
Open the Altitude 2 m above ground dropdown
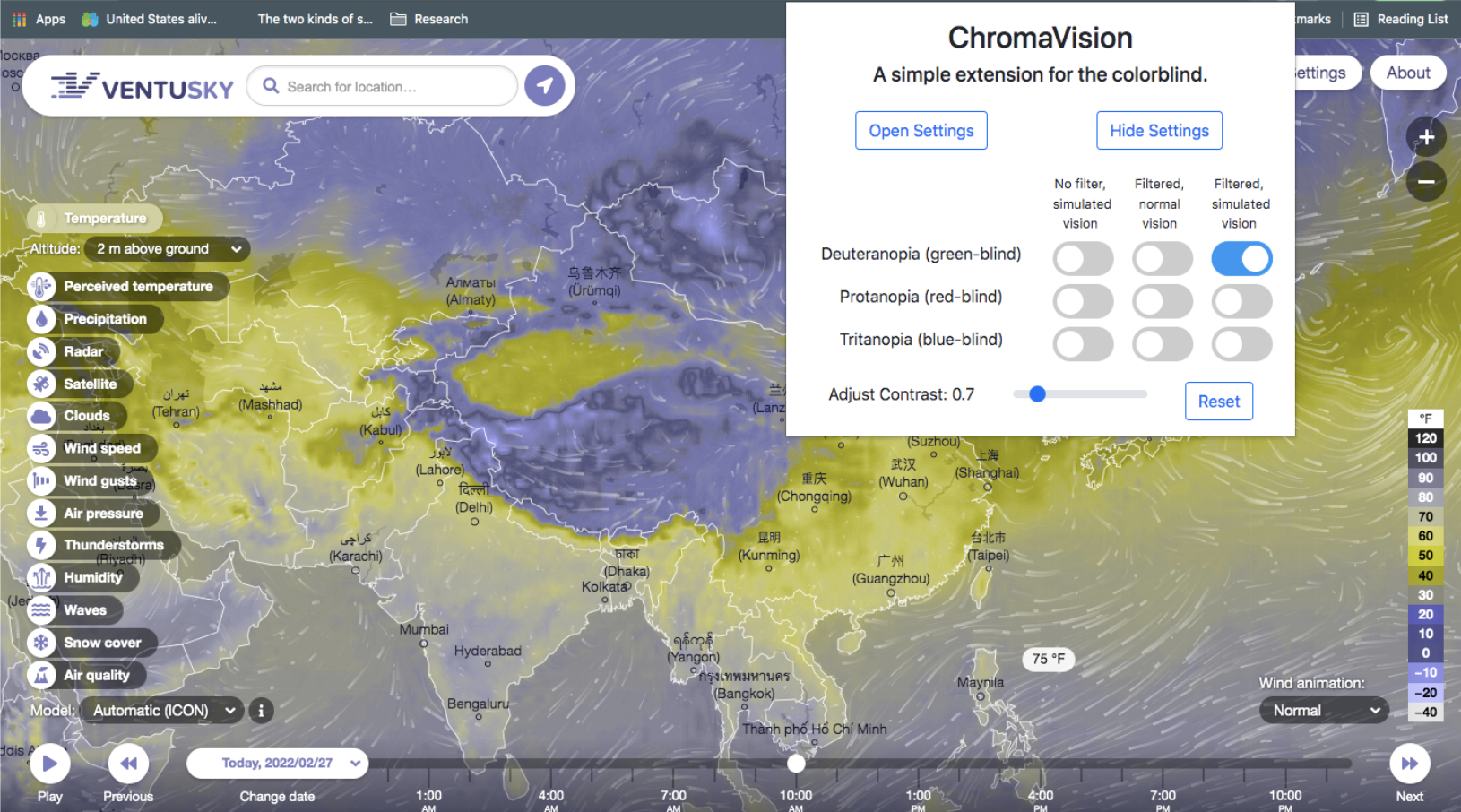point(168,249)
